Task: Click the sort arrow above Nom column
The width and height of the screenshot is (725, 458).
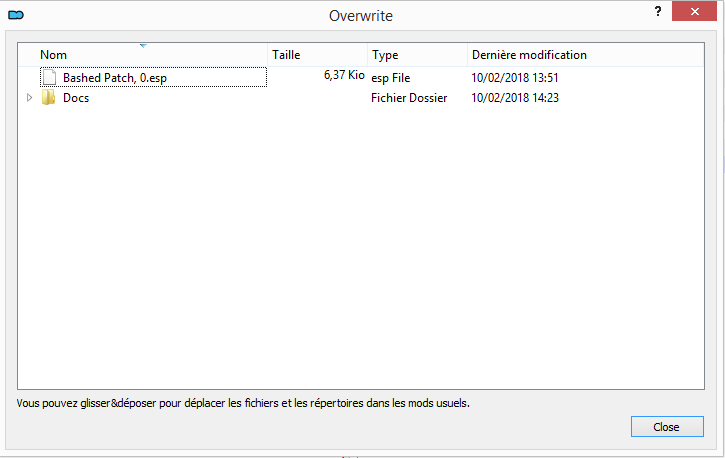Action: [x=143, y=45]
